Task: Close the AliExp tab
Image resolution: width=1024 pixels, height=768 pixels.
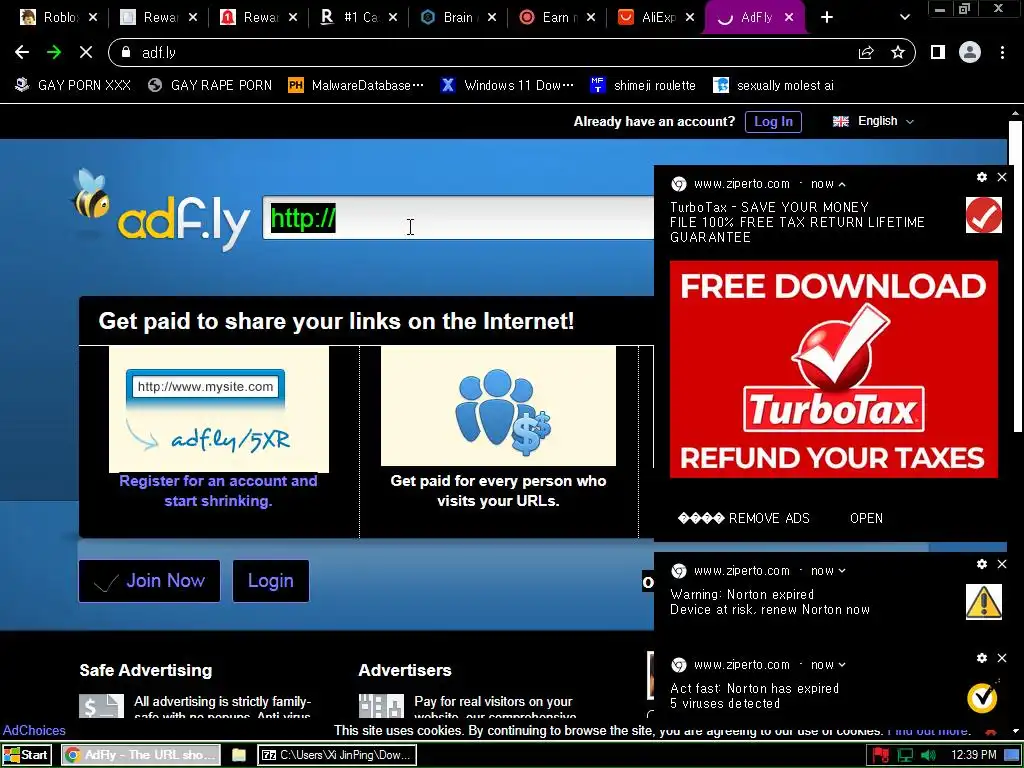Action: [690, 18]
